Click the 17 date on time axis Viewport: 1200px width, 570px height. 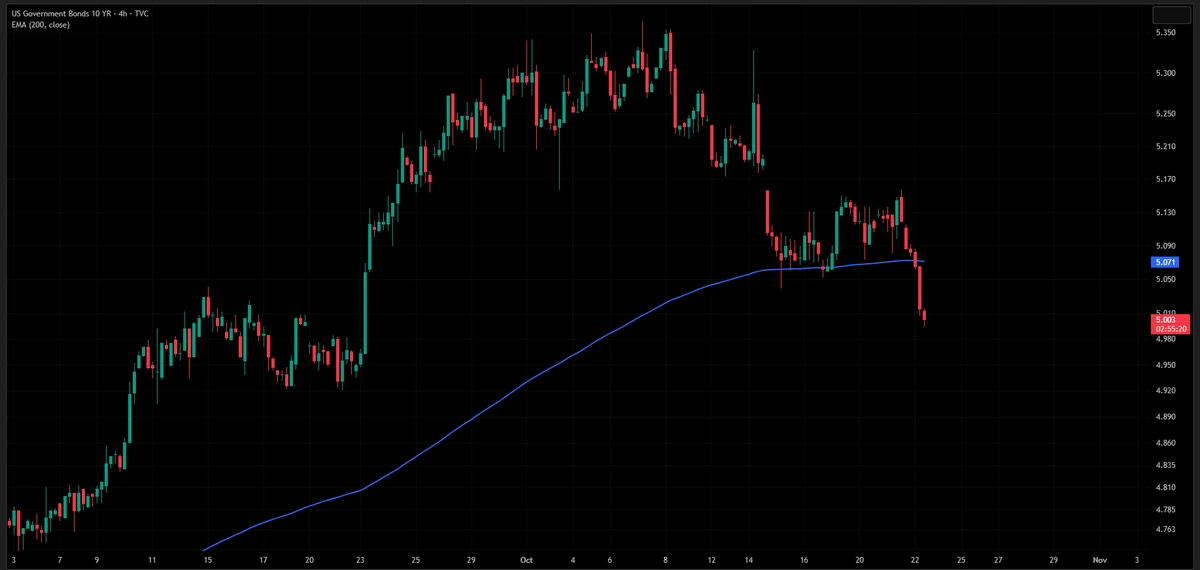point(263,561)
